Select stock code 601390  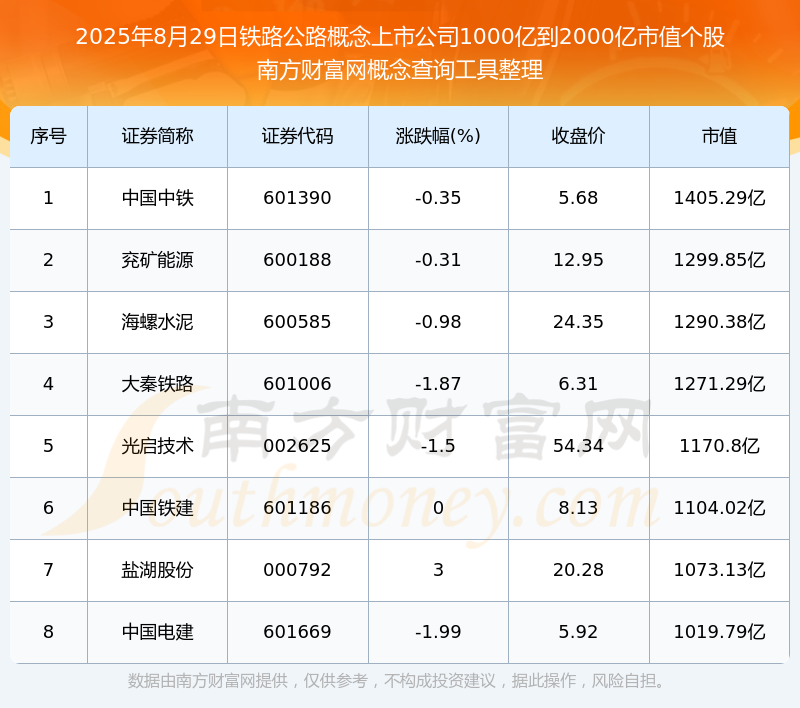pos(297,198)
